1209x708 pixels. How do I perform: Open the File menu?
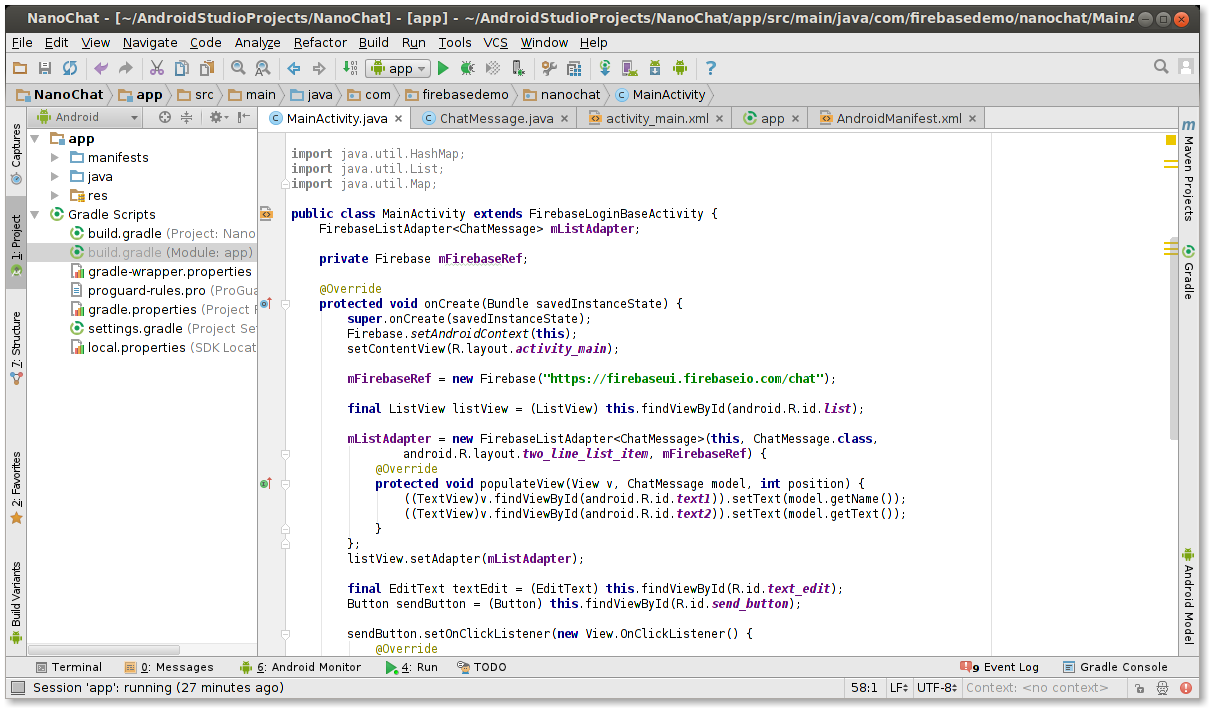22,42
